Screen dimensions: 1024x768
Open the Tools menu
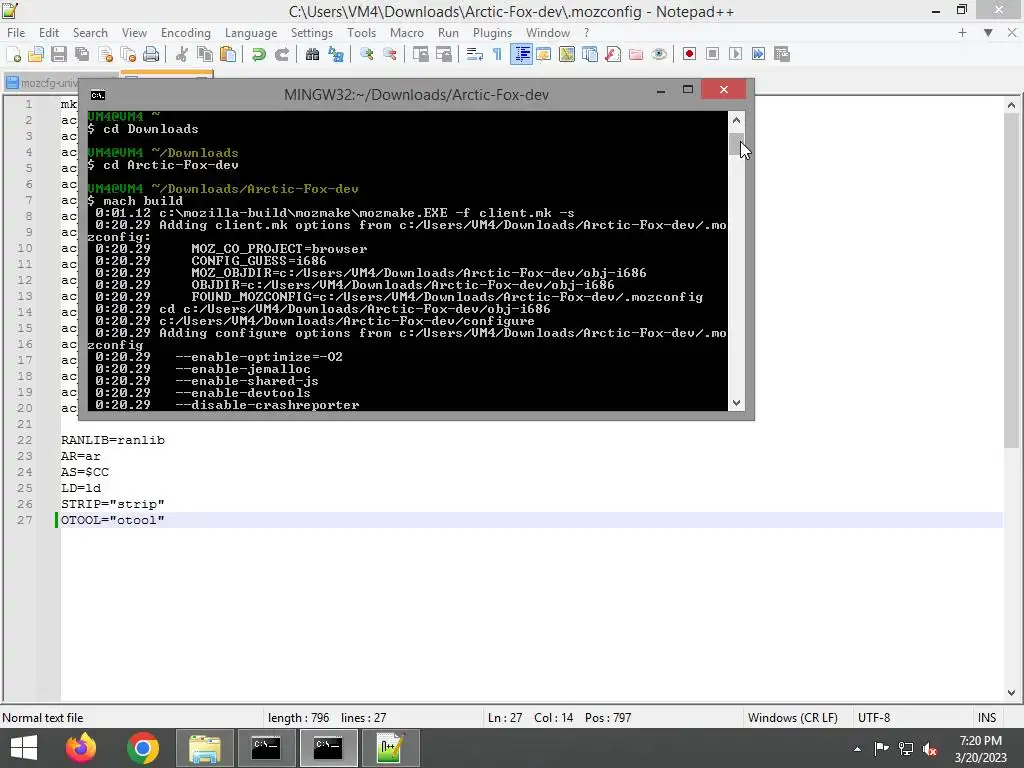362,33
